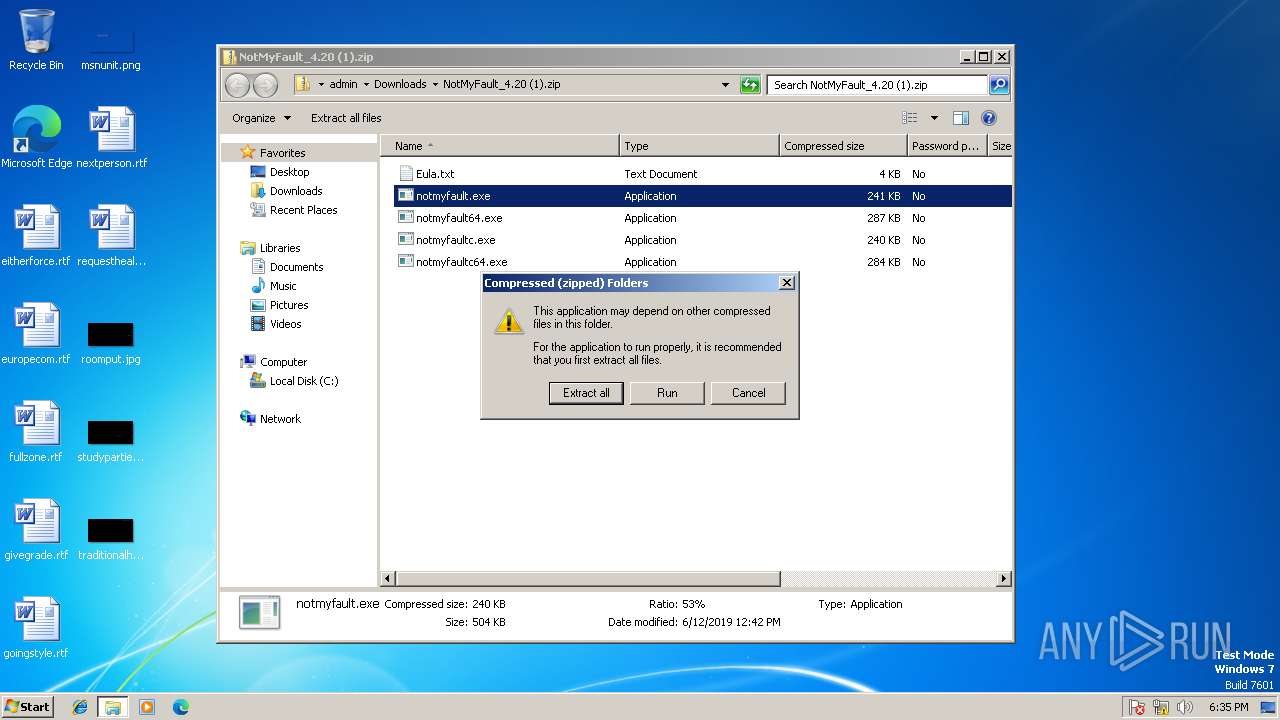This screenshot has width=1280, height=720.
Task: Select givegrade.rtf on desktop
Action: tap(36, 530)
